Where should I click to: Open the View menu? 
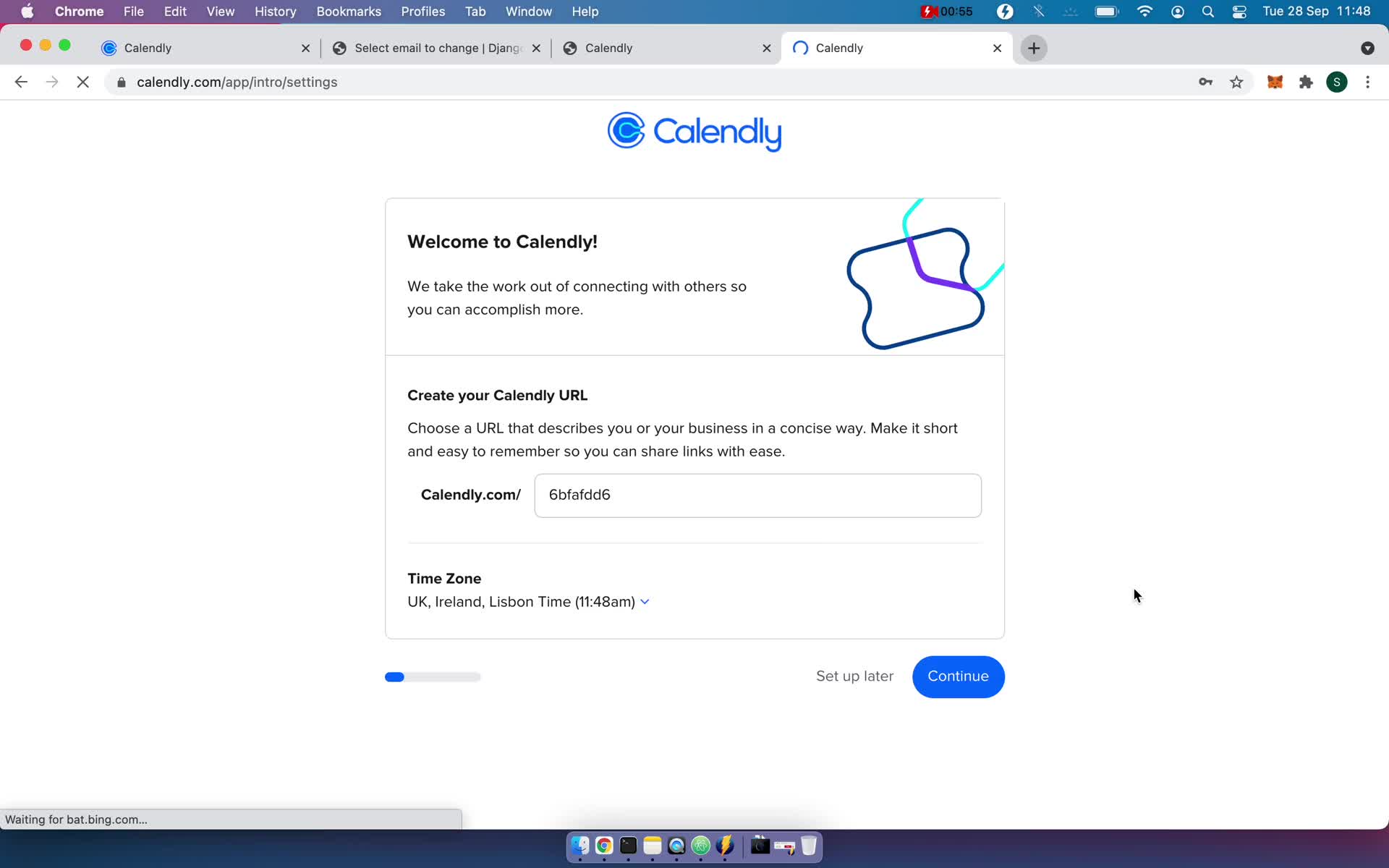(219, 11)
